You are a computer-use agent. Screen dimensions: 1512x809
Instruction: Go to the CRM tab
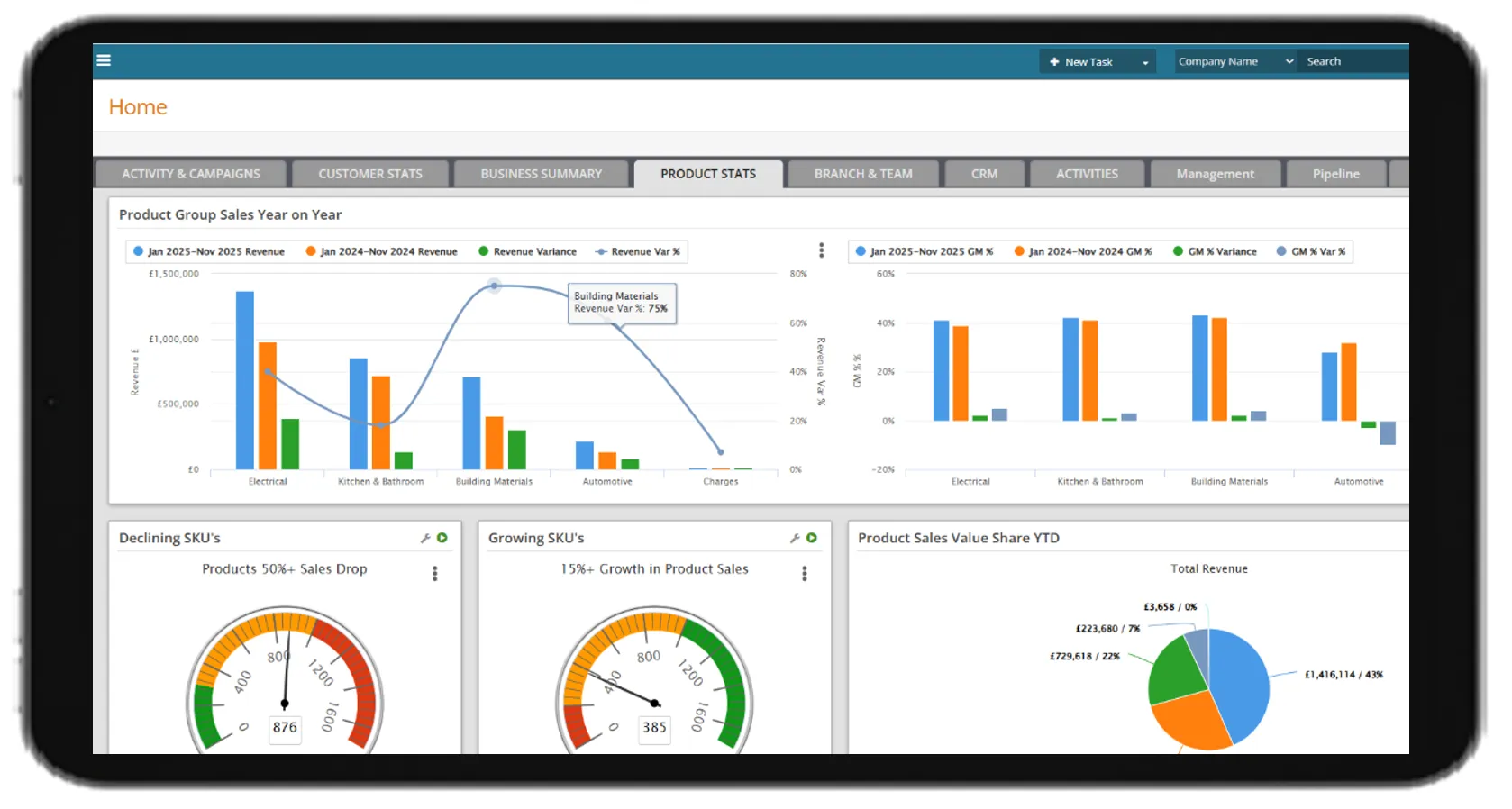click(x=984, y=174)
